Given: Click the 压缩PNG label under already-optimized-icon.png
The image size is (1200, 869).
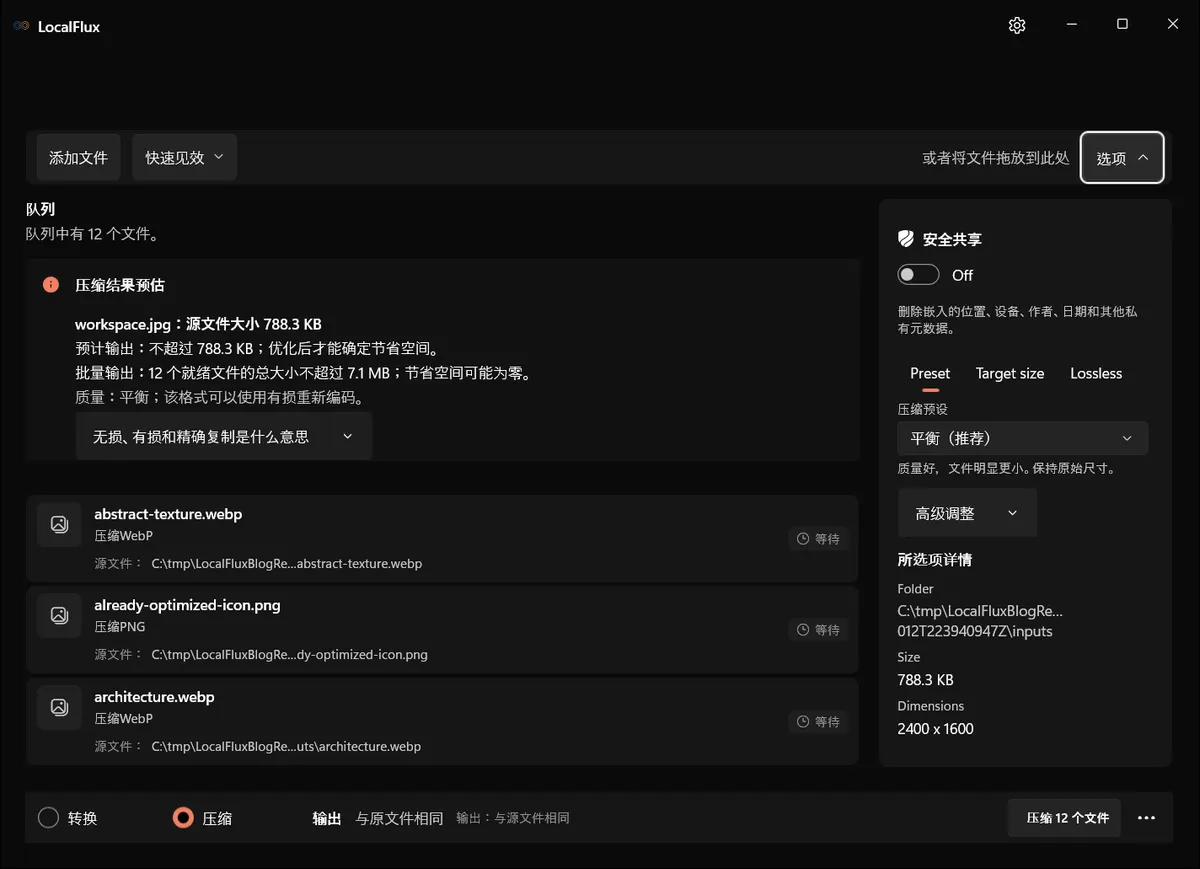Looking at the screenshot, I should (120, 627).
